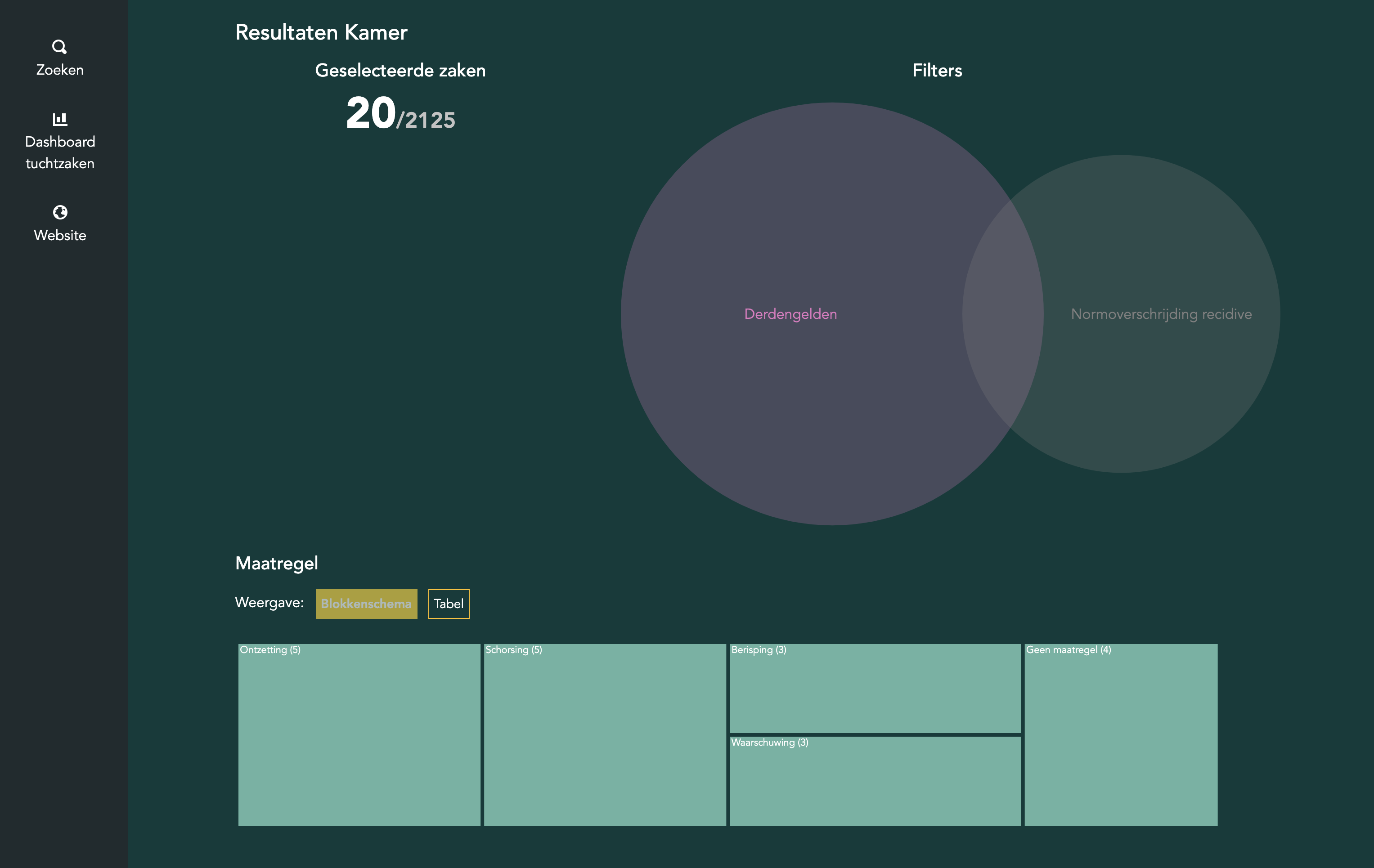Click the Schorsing (5) block
Image resolution: width=1374 pixels, height=868 pixels.
click(x=605, y=734)
